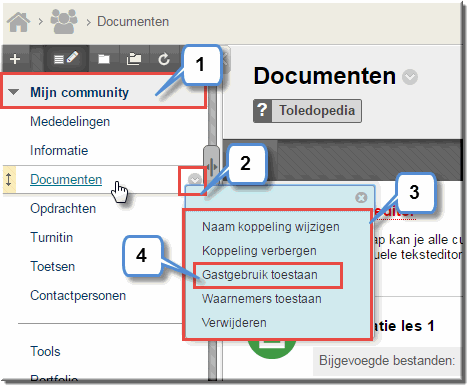
Task: Click the menu panel divider handle
Action: (211, 164)
